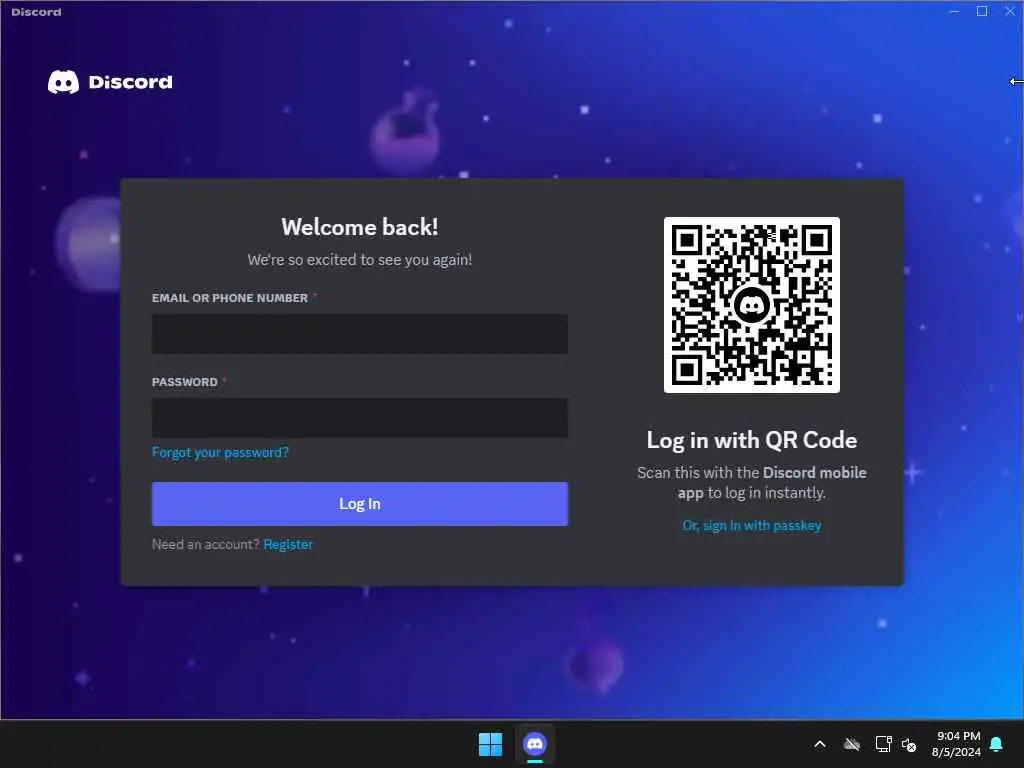The height and width of the screenshot is (768, 1024).
Task: Click the Discord logo in the header
Action: click(x=110, y=82)
